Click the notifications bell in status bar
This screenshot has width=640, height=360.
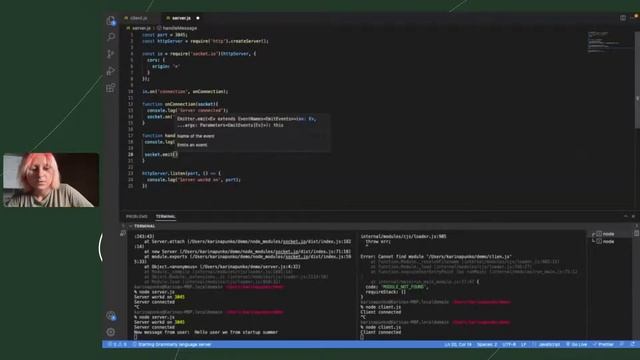633,344
